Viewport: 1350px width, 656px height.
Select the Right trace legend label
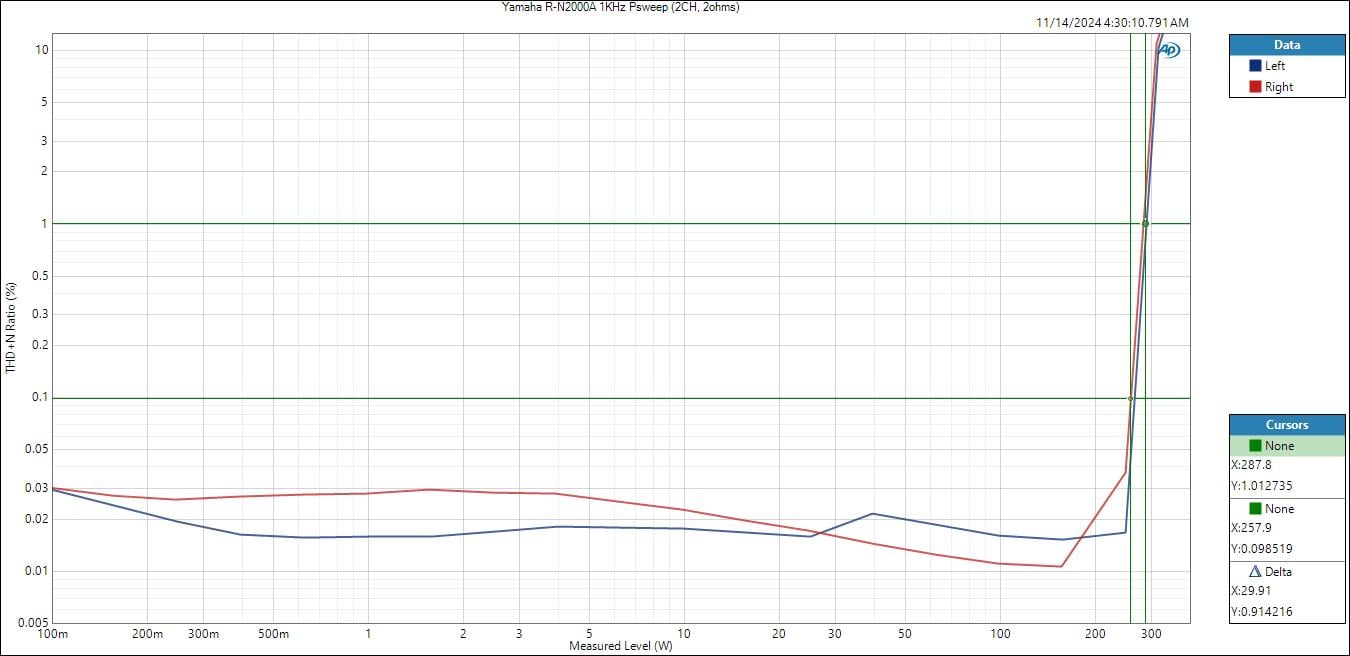(x=1279, y=87)
